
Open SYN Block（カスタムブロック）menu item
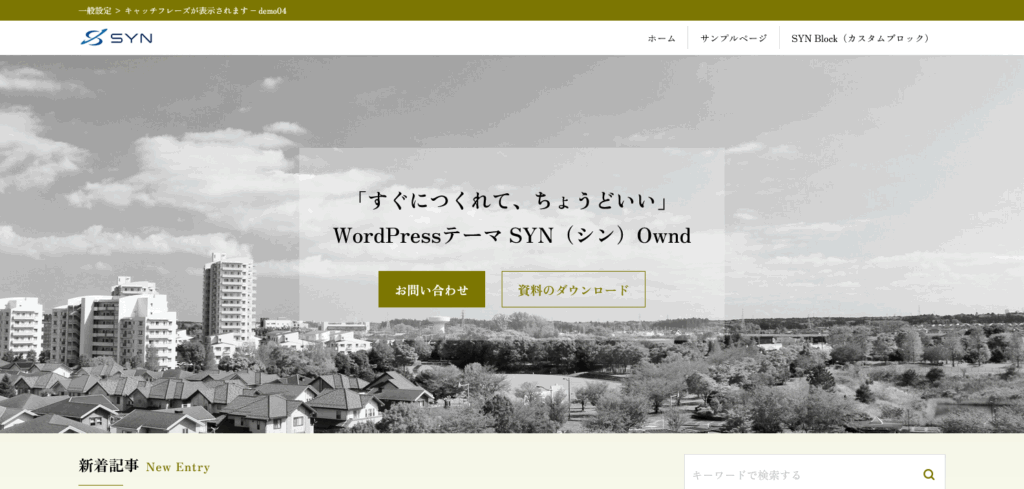(x=859, y=38)
